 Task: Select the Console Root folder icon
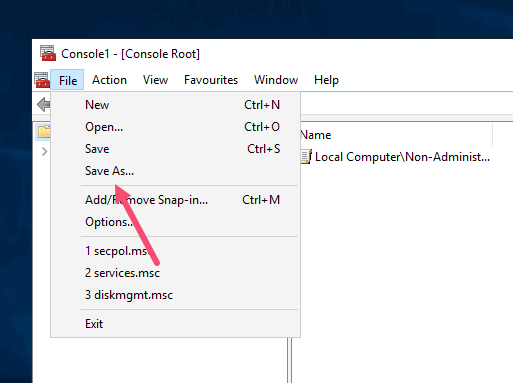[44, 131]
